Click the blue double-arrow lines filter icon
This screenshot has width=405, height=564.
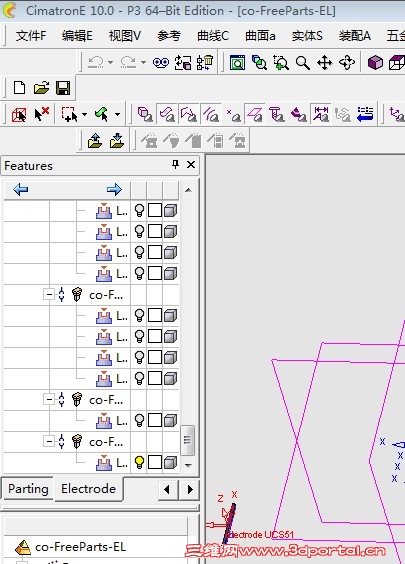tap(365, 114)
